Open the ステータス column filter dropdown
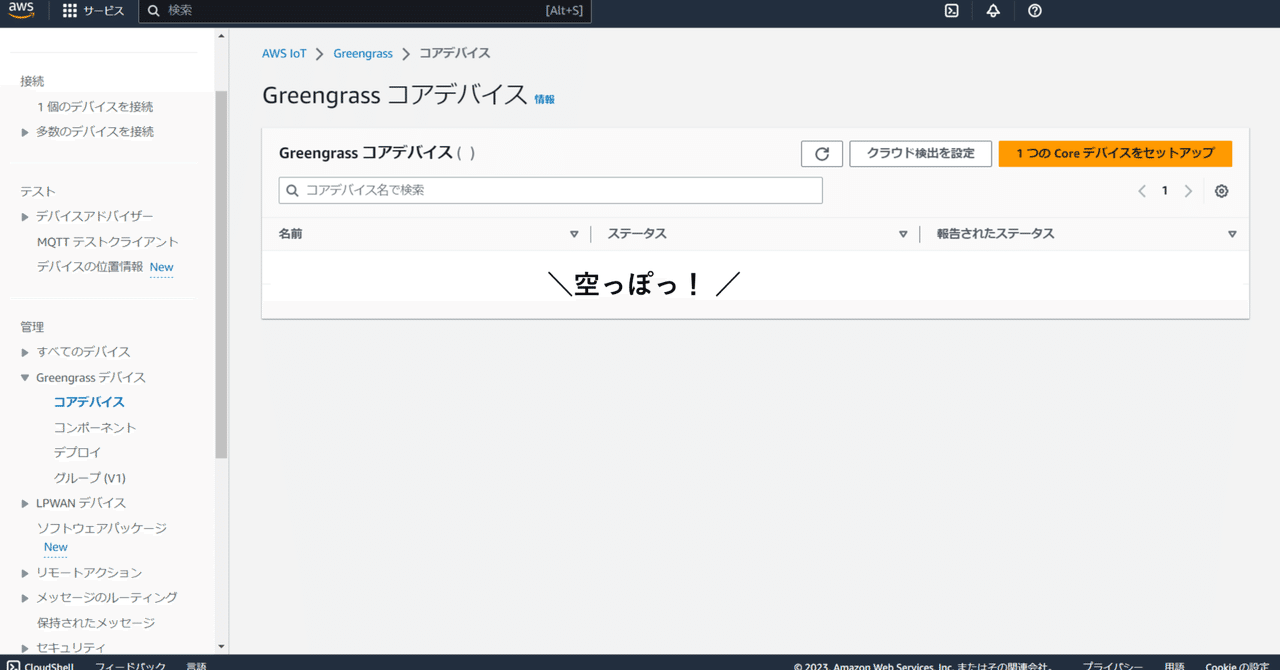Image resolution: width=1280 pixels, height=670 pixels. (903, 233)
